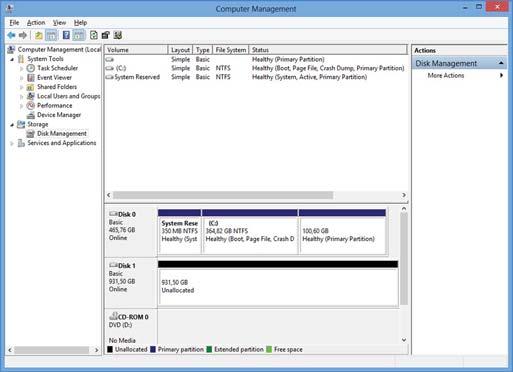Sort by the File System column header
The height and width of the screenshot is (372, 513).
[231, 50]
